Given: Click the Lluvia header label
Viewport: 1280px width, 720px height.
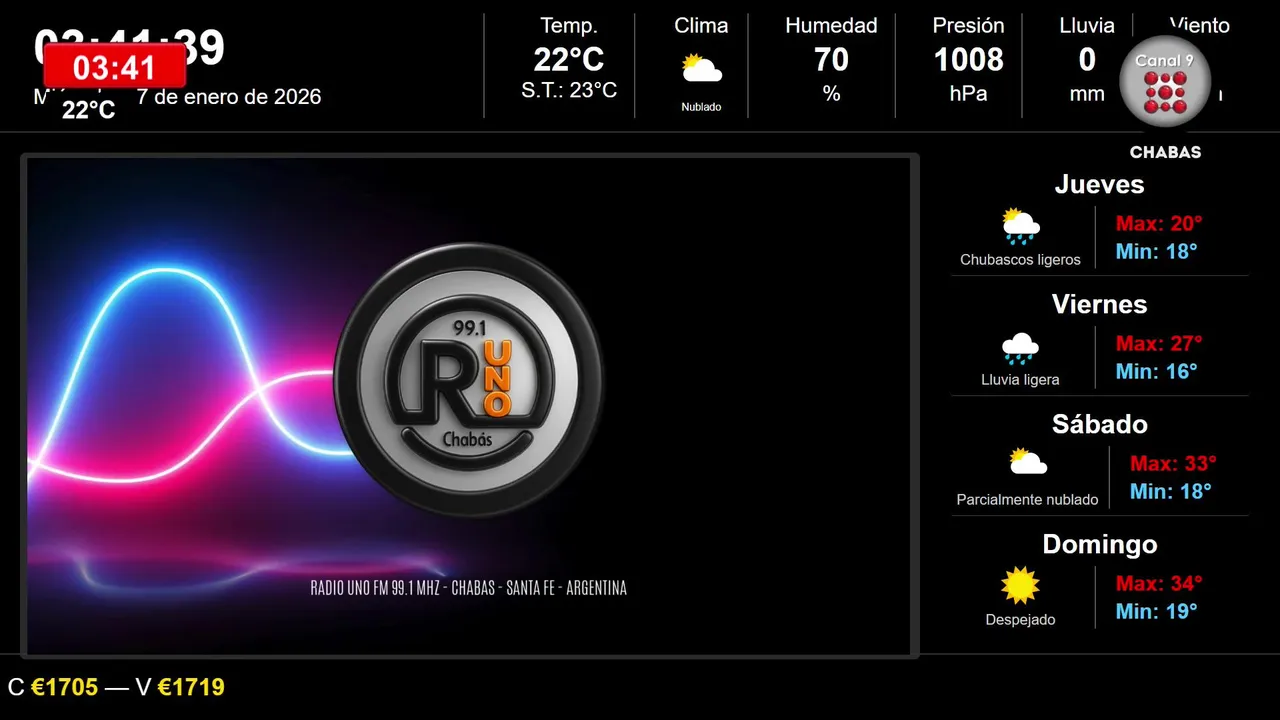Looking at the screenshot, I should pos(1087,25).
